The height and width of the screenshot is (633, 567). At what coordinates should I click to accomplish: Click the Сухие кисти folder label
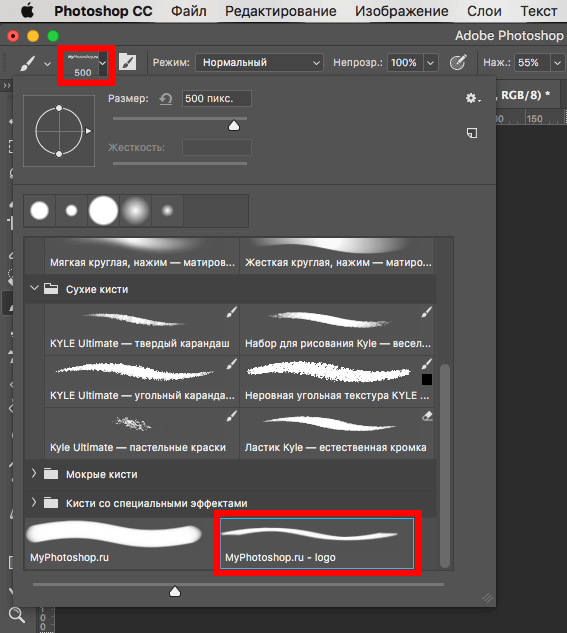click(x=97, y=289)
